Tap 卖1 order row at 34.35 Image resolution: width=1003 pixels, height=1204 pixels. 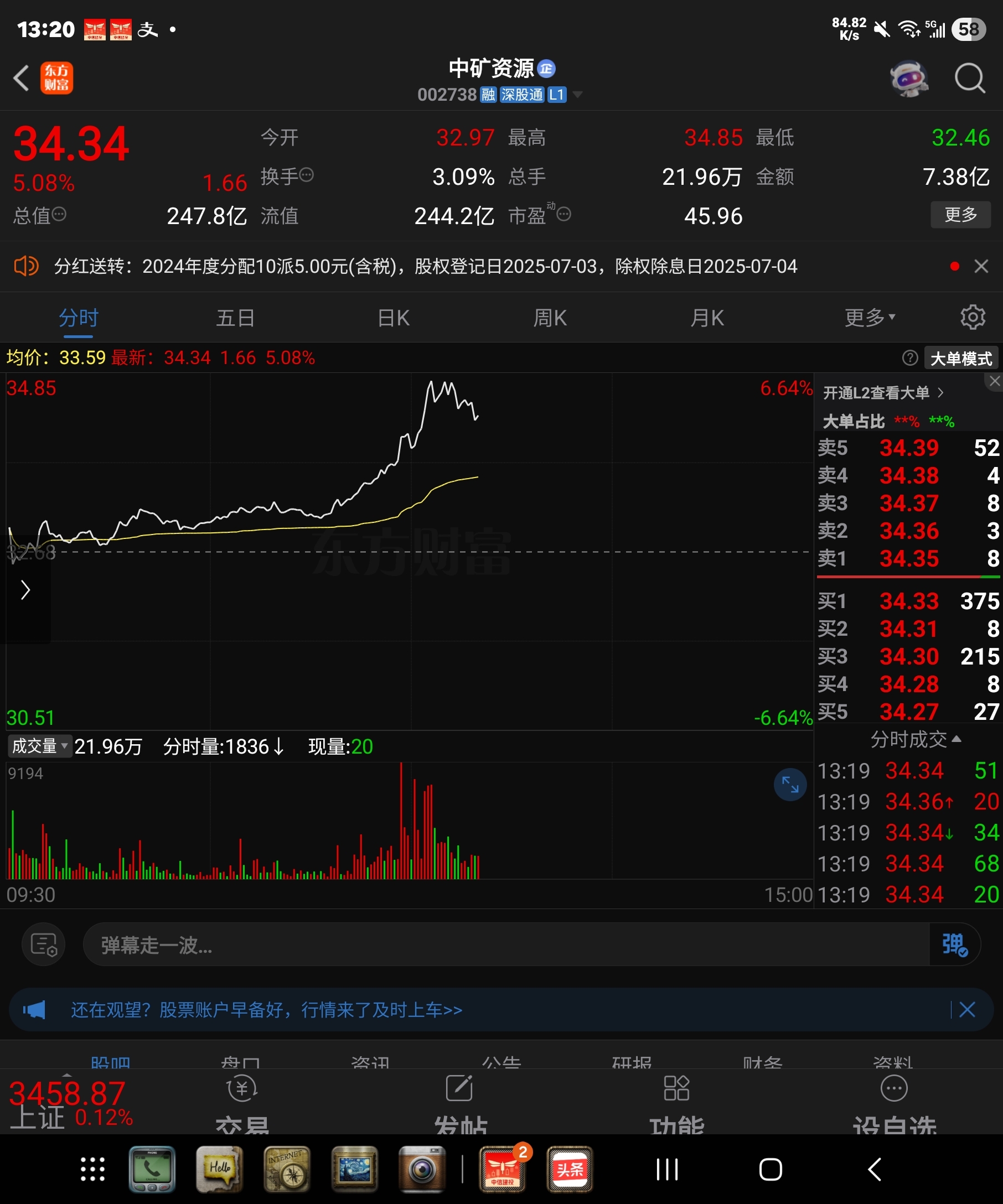point(908,558)
